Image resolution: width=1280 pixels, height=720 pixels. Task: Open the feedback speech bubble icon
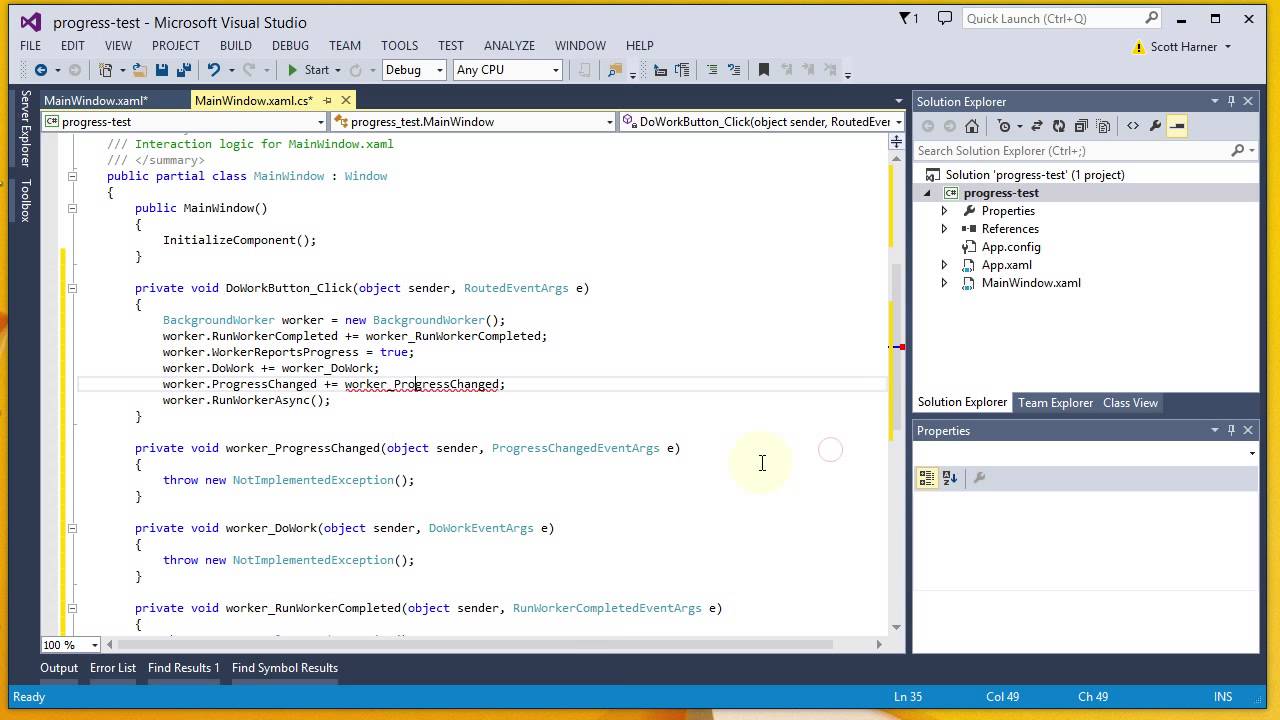(x=945, y=18)
